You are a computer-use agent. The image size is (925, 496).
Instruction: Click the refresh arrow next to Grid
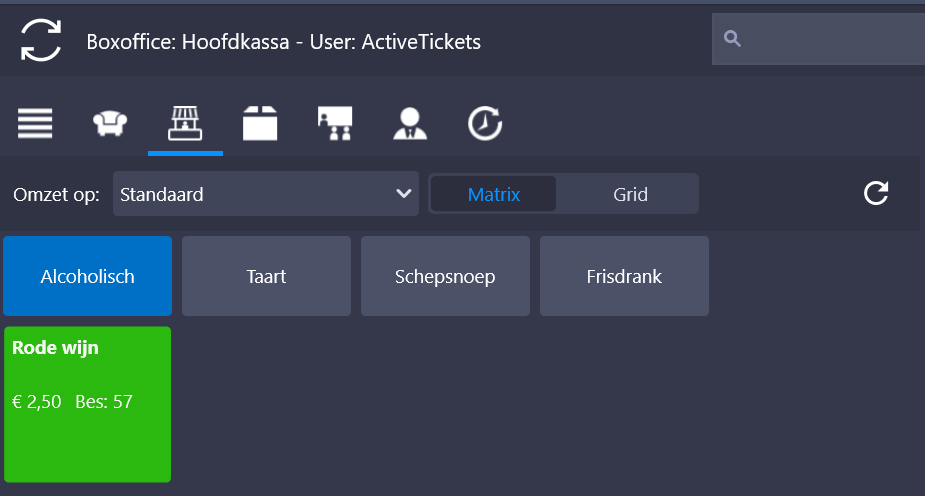click(x=876, y=193)
